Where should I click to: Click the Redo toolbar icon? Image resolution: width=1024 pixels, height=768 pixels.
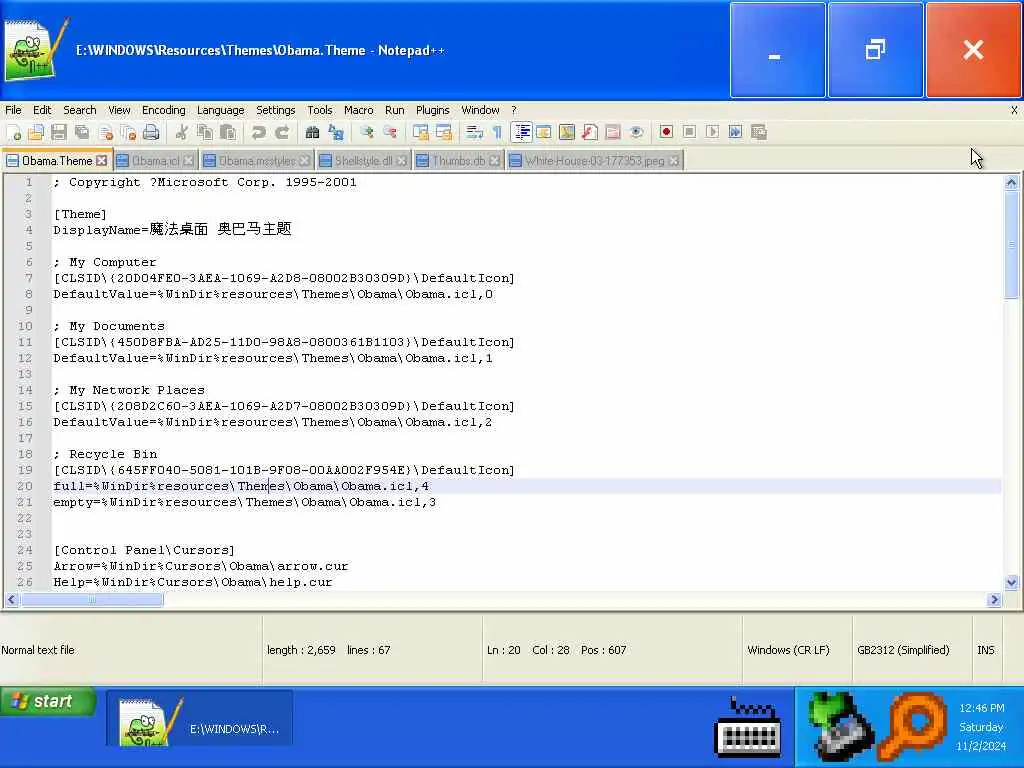(281, 133)
